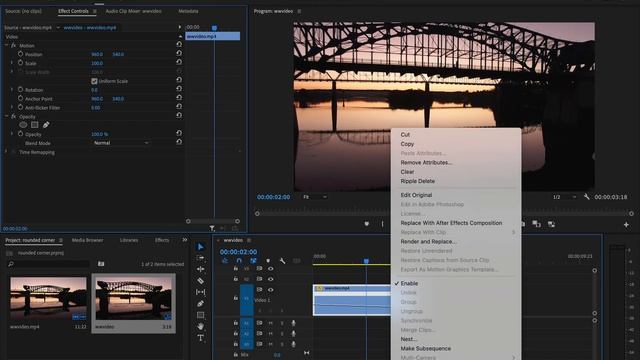
Task: Reset the Blend Mode parameter
Action: click(179, 142)
